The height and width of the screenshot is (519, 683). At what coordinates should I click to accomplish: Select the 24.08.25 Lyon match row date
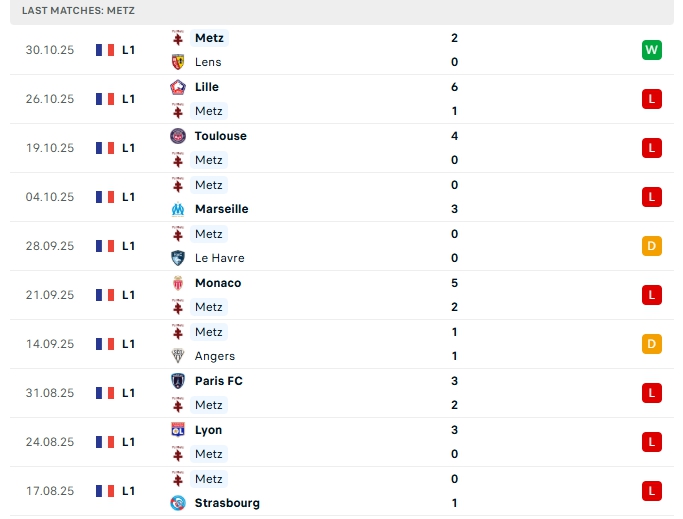click(x=50, y=442)
